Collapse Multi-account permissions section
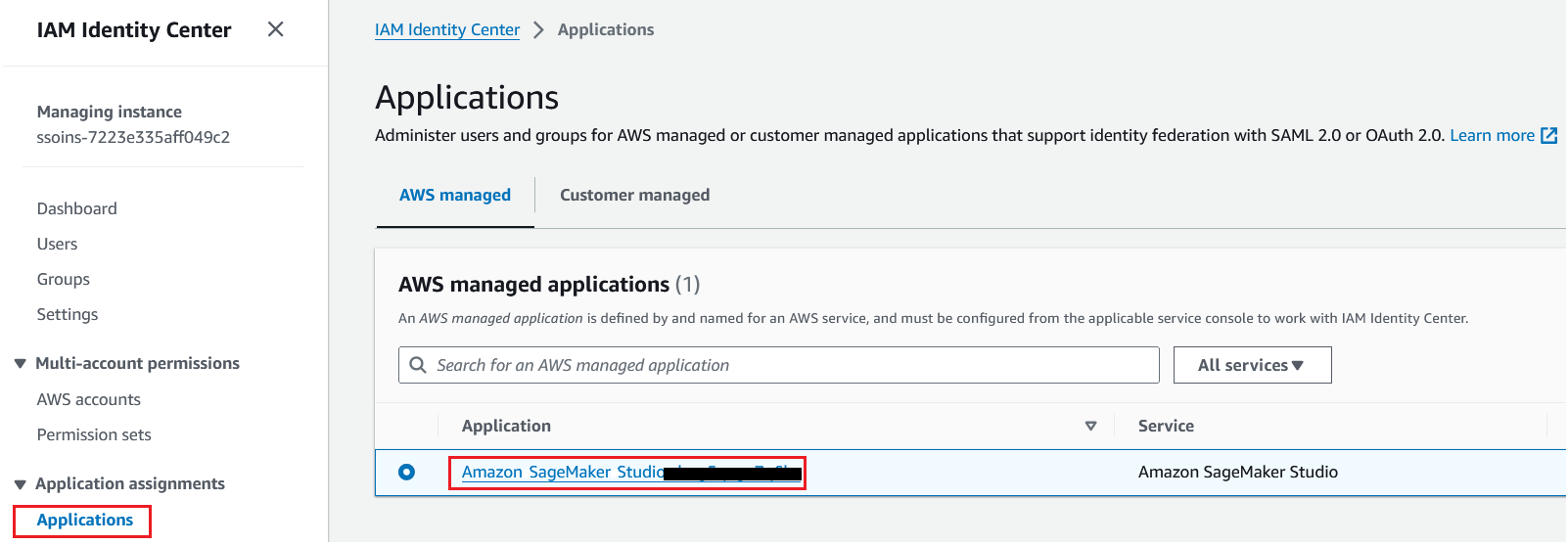Screen dimensions: 1568x545 [20, 364]
